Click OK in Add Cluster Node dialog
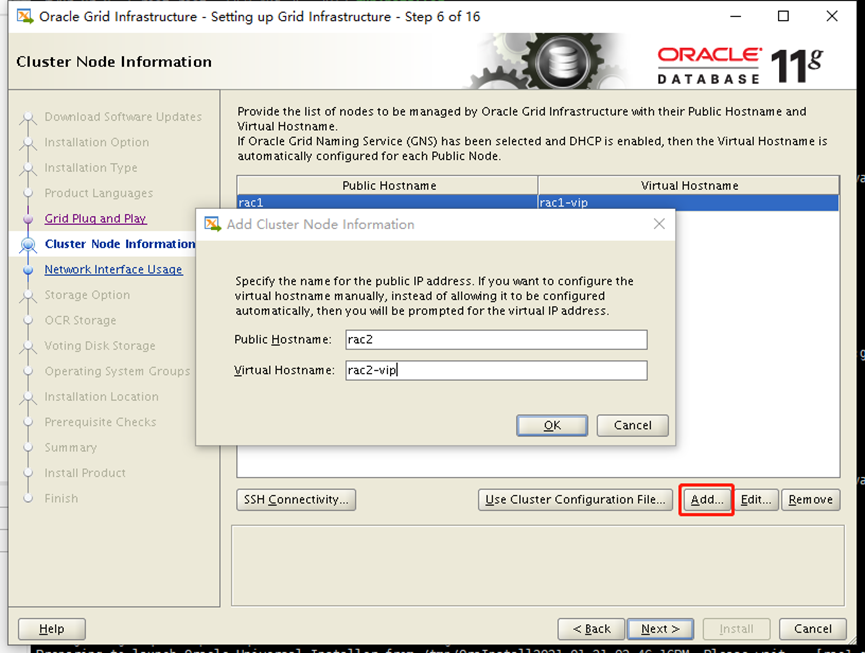 [x=552, y=425]
